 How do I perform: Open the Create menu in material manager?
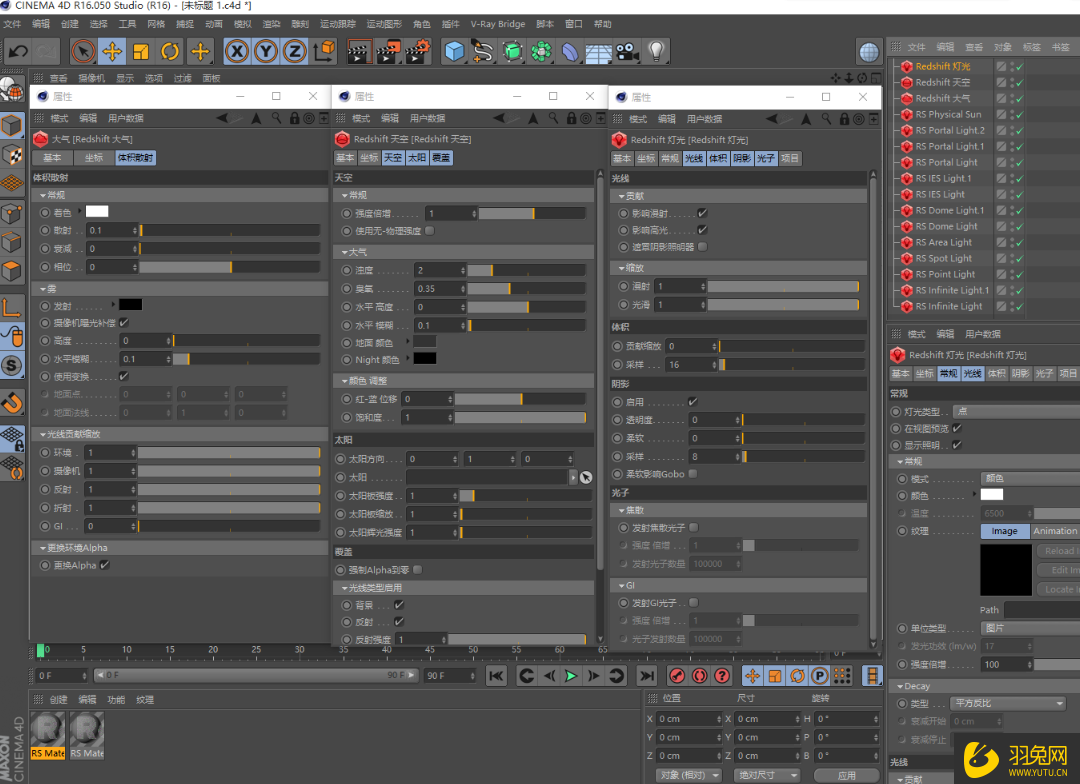coord(59,700)
